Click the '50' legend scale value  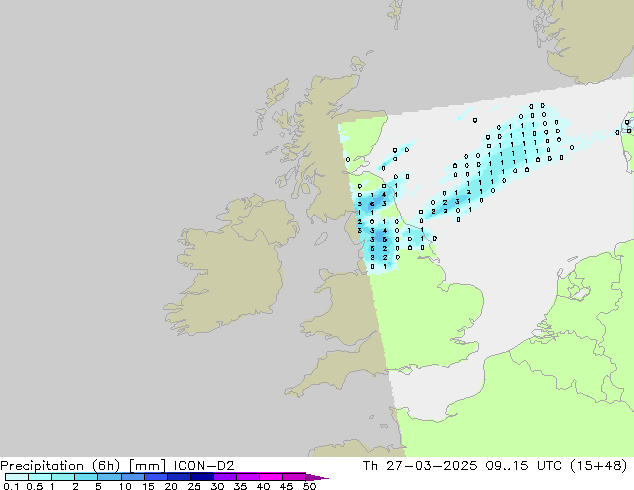(309, 486)
